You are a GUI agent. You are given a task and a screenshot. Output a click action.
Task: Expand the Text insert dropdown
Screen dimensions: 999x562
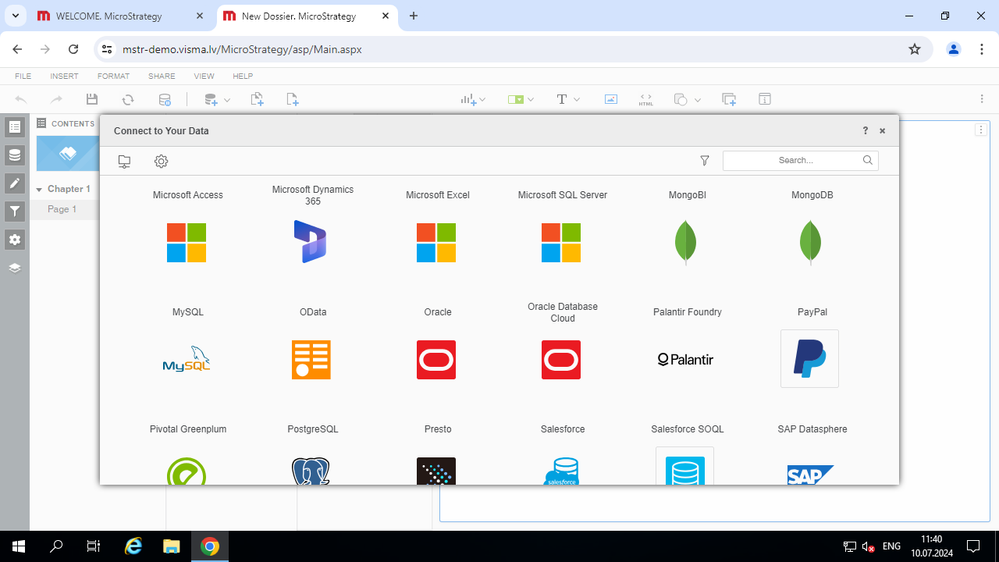pos(577,99)
